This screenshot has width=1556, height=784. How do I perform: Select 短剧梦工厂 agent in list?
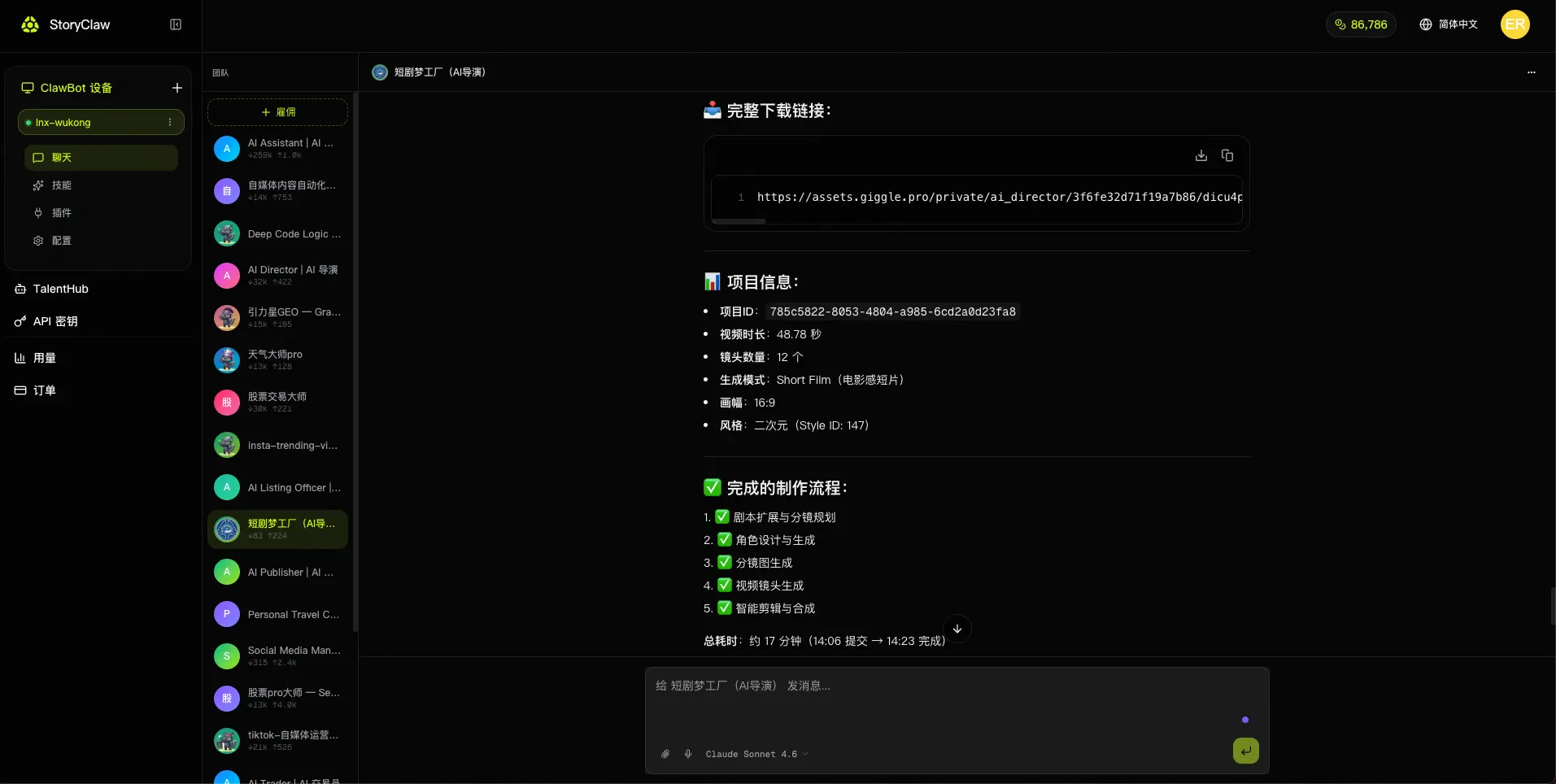pos(277,529)
